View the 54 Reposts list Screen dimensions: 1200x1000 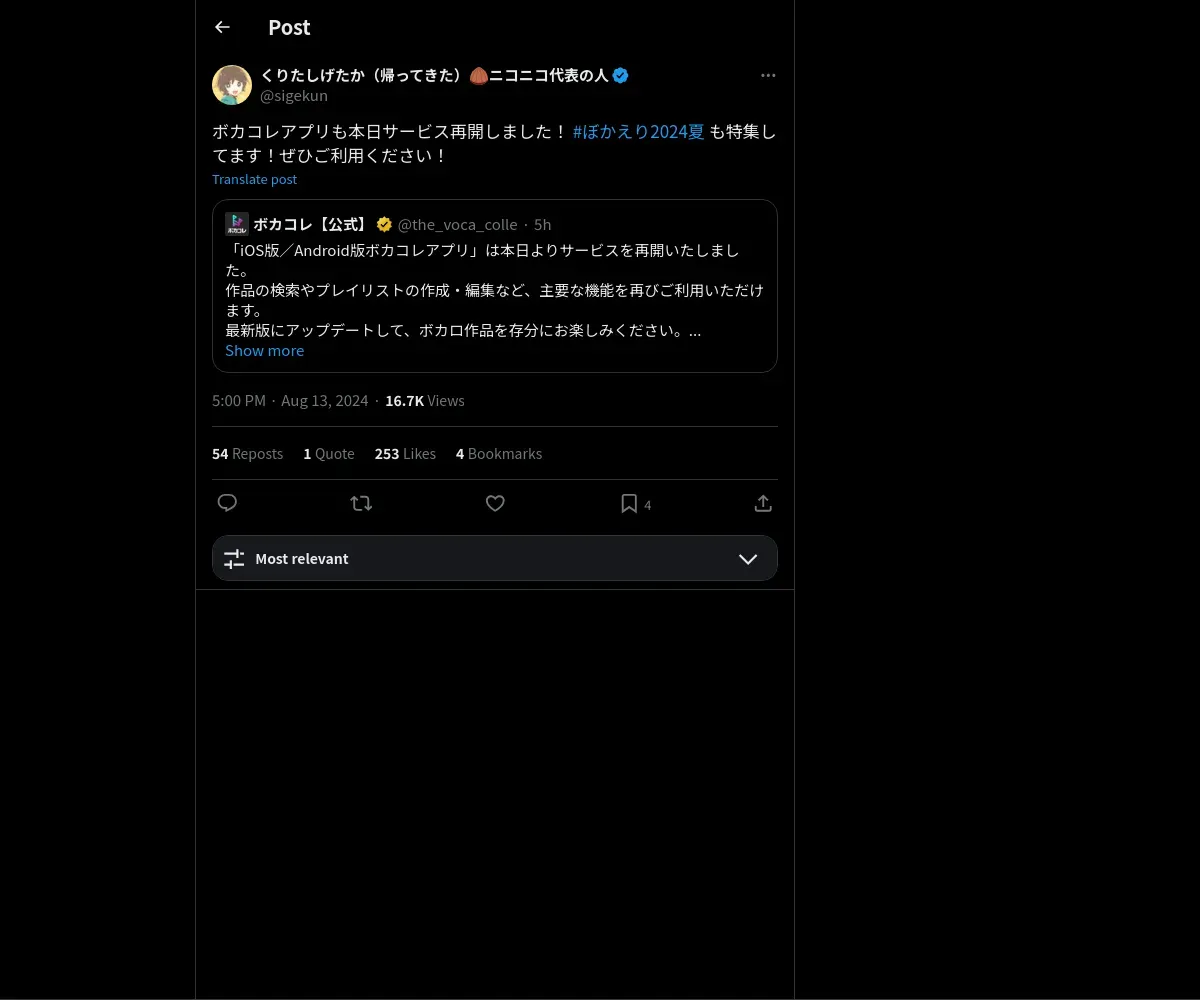(x=247, y=453)
